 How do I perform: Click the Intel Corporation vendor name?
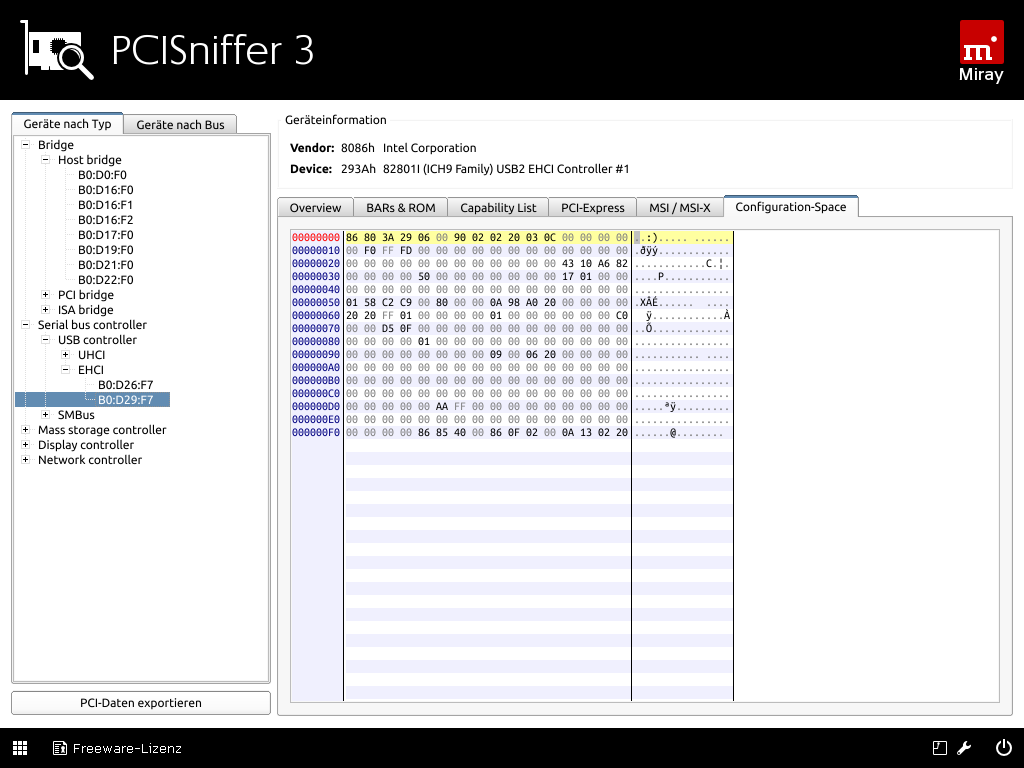[x=430, y=148]
